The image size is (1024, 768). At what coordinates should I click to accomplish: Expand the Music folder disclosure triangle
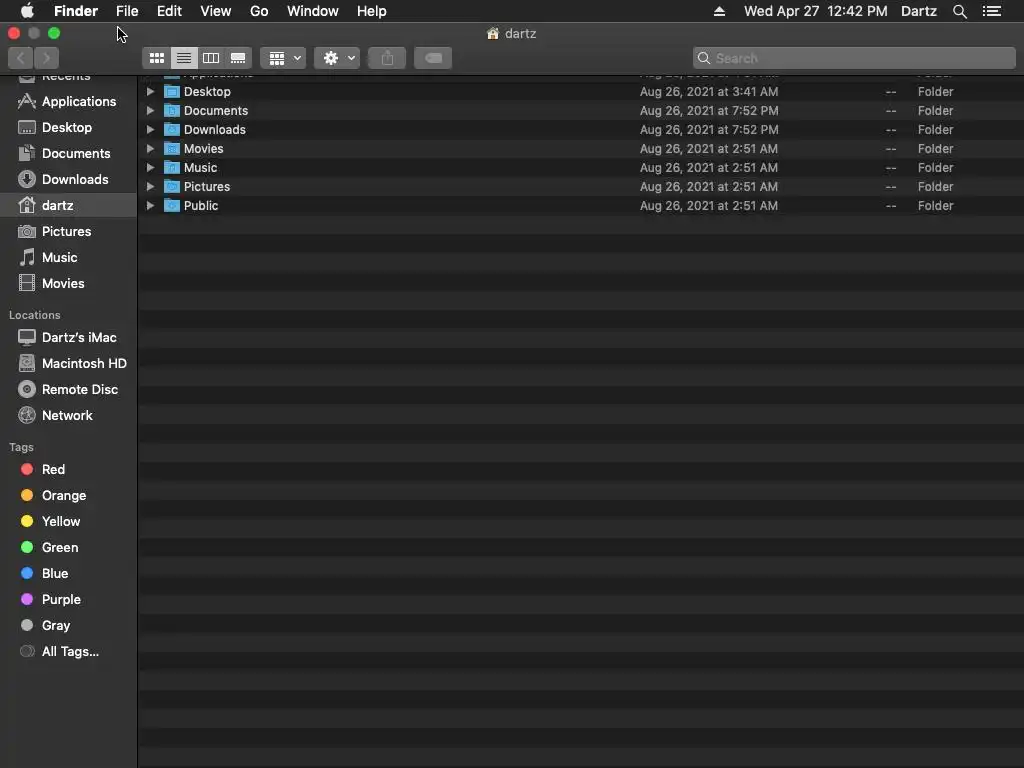(x=150, y=167)
